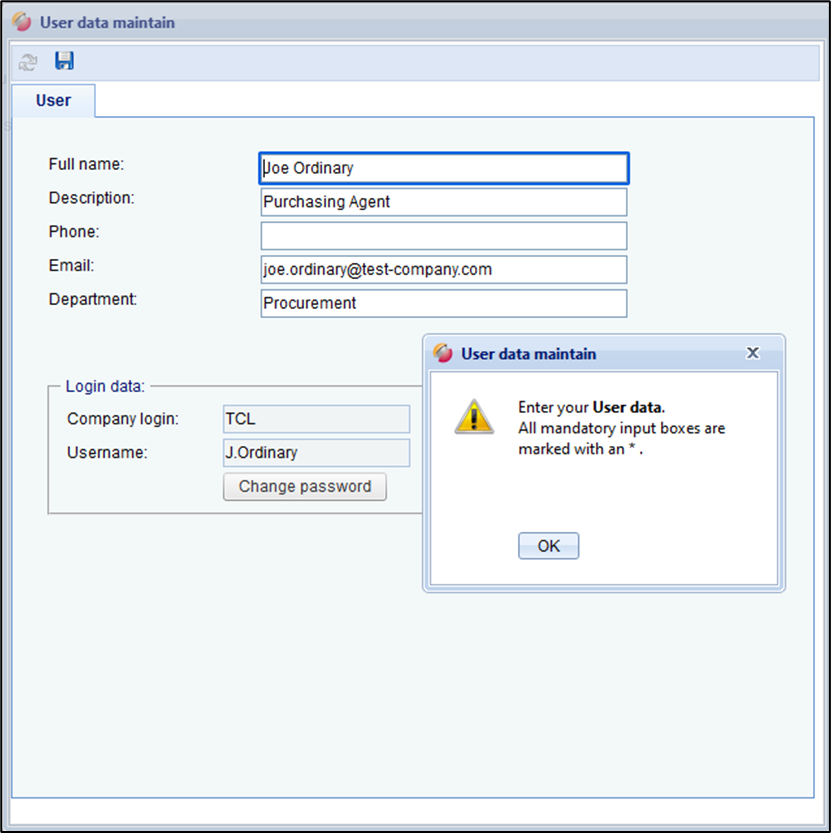The width and height of the screenshot is (831, 833).
Task: Select the empty Phone field
Action: [x=443, y=236]
